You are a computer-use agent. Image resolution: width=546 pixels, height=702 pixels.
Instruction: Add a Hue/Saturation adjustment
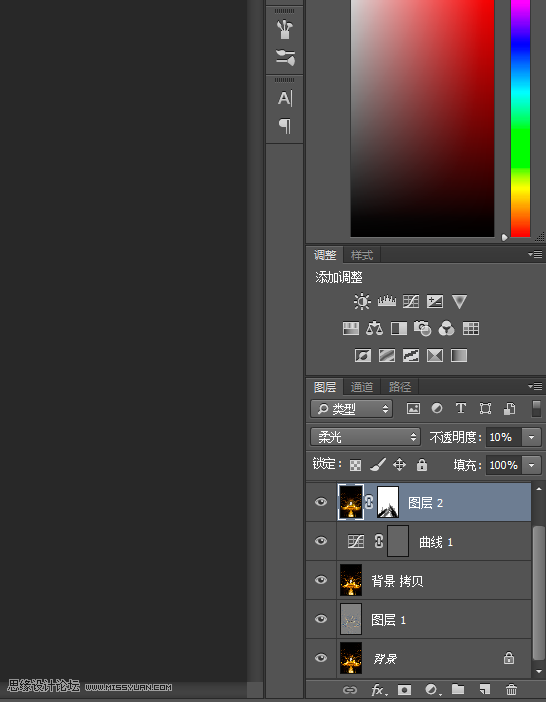point(351,329)
